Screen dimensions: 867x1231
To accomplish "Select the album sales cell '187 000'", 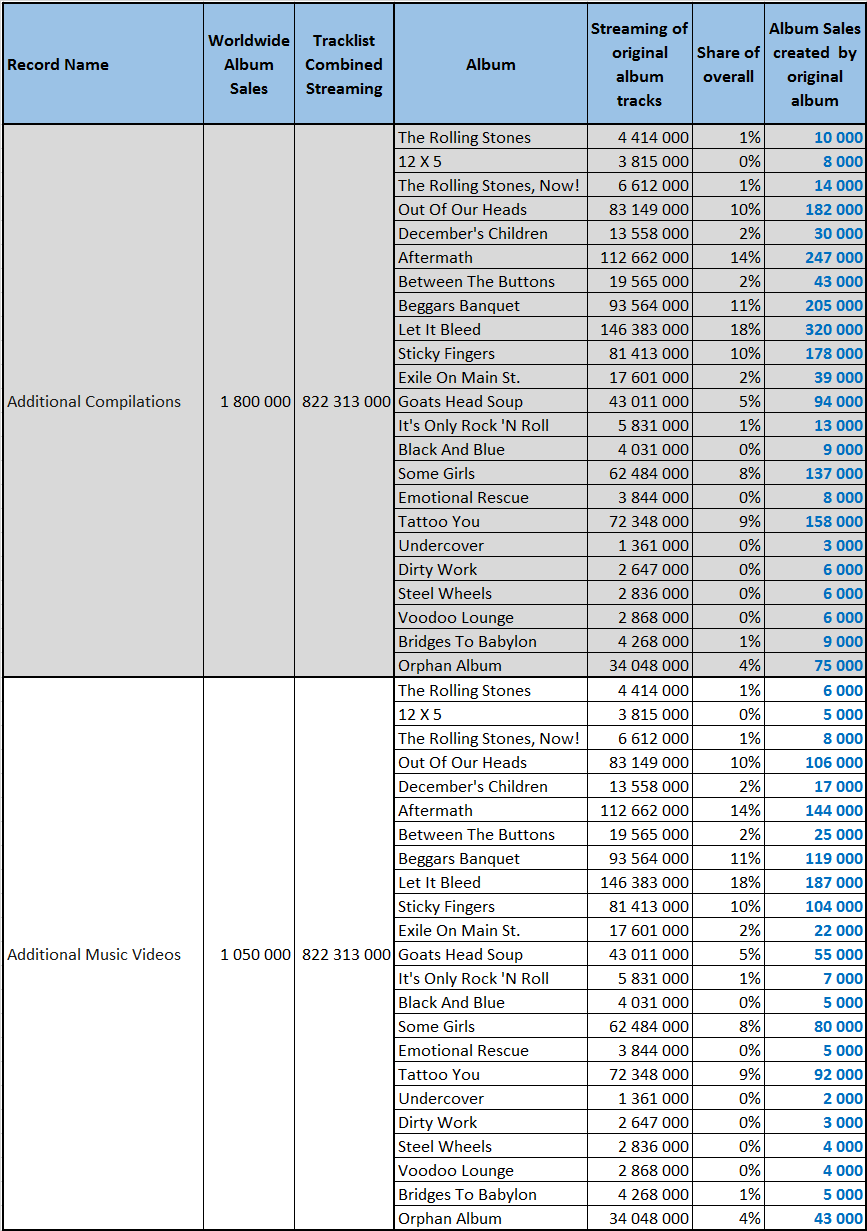I will pyautogui.click(x=815, y=882).
